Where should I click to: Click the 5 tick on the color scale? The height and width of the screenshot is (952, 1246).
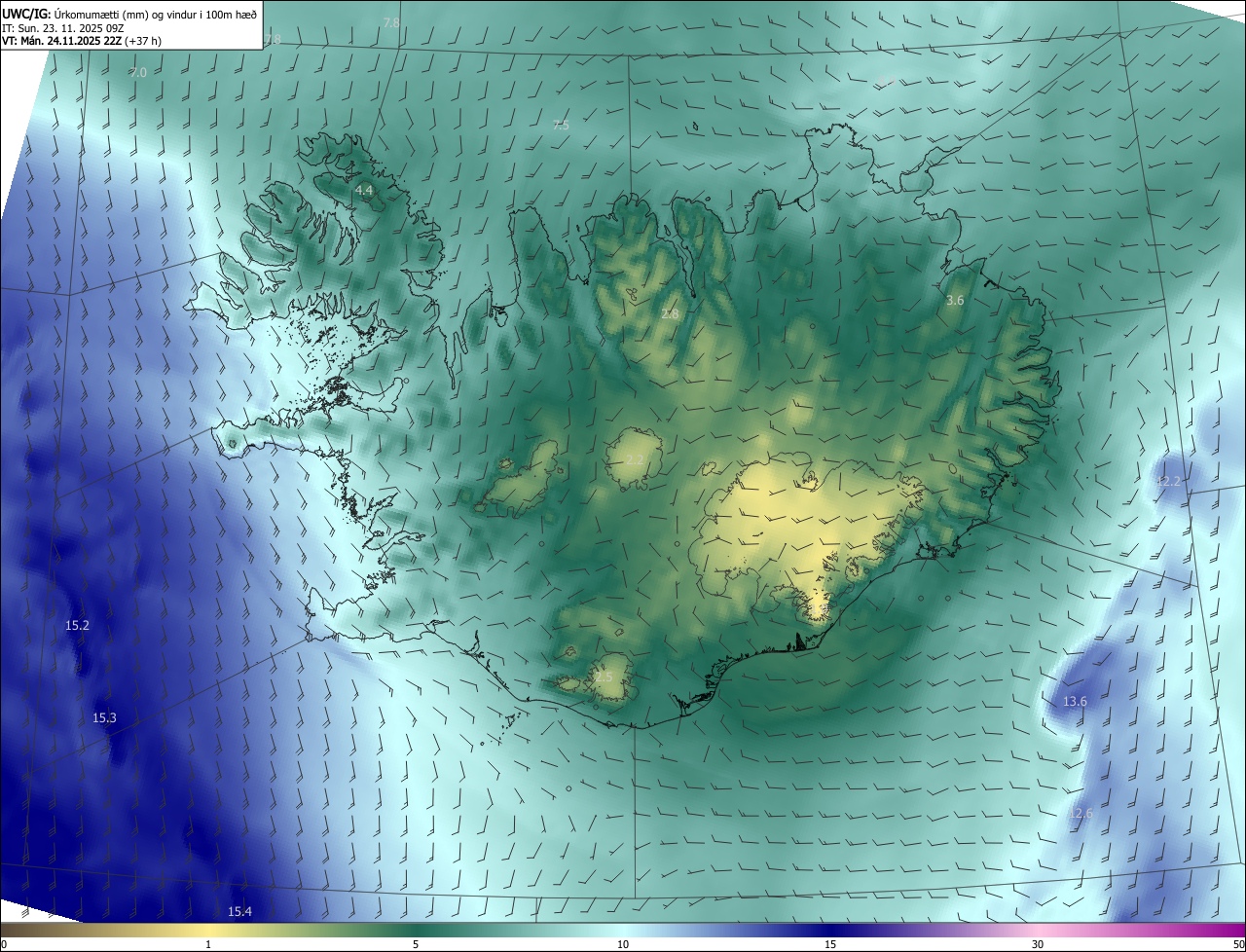click(x=416, y=944)
